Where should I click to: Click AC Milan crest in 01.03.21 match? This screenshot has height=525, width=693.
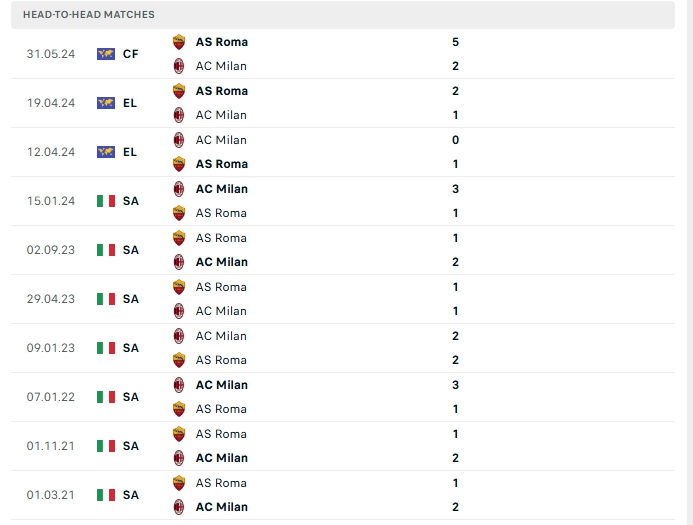click(179, 507)
